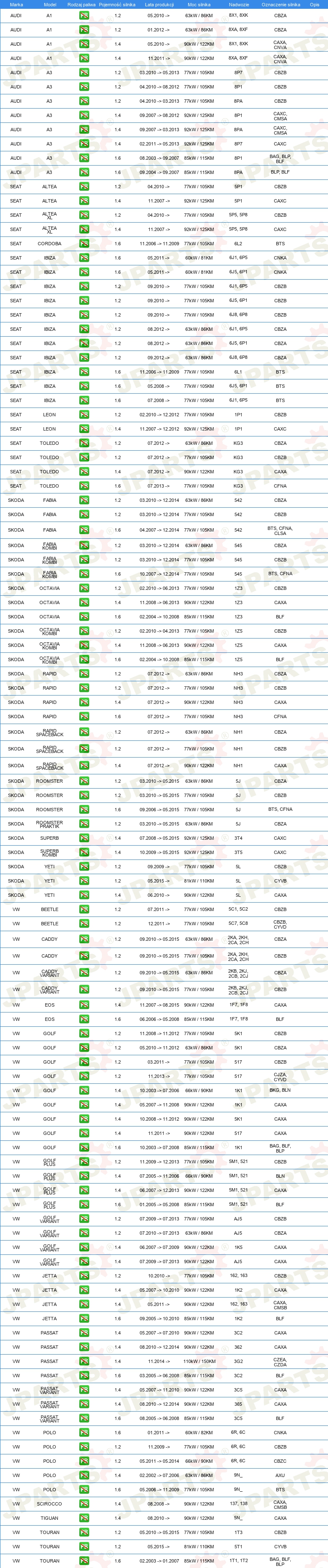Screen dimensions: 328x1568
Task: Click fuel icon in VW POLO AXU row
Action: point(84,1475)
